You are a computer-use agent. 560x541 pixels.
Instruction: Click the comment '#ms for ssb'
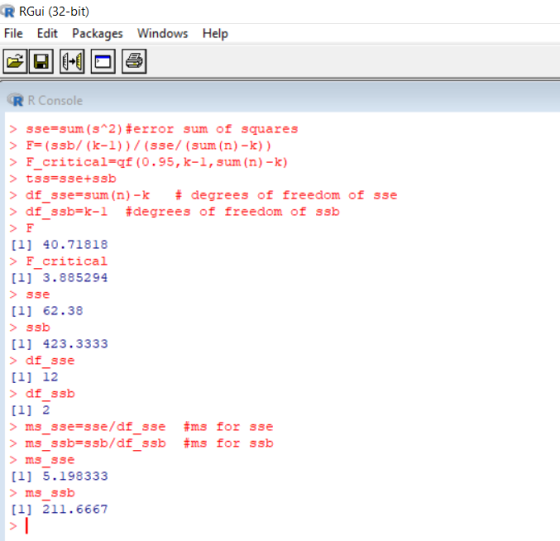tap(228, 443)
